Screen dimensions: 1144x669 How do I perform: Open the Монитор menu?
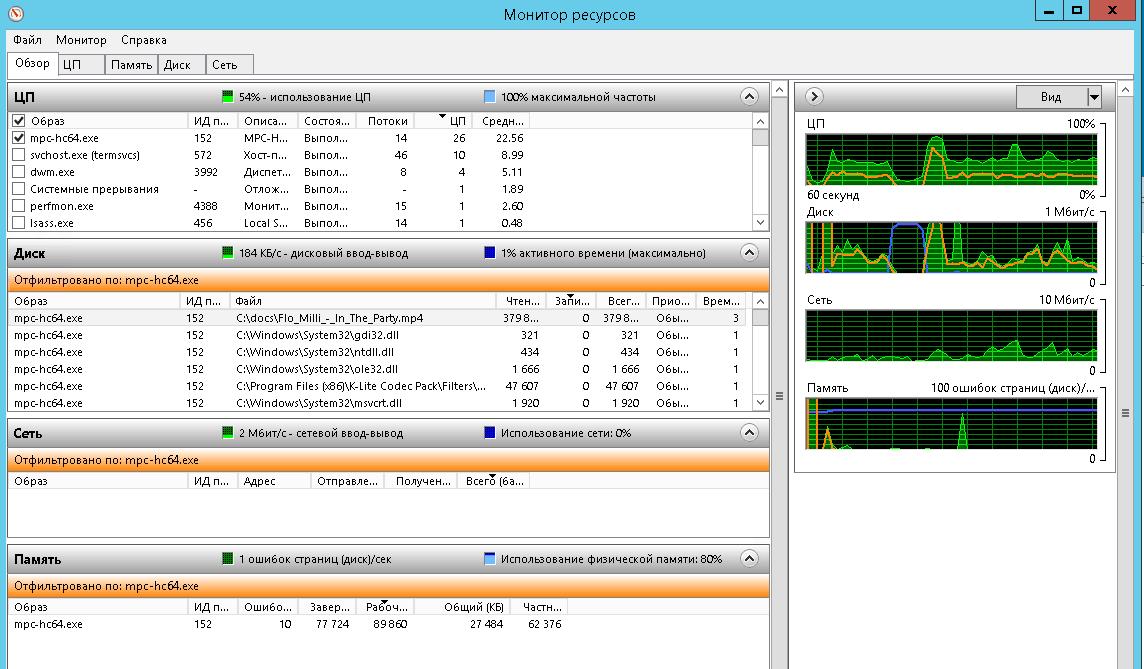81,40
